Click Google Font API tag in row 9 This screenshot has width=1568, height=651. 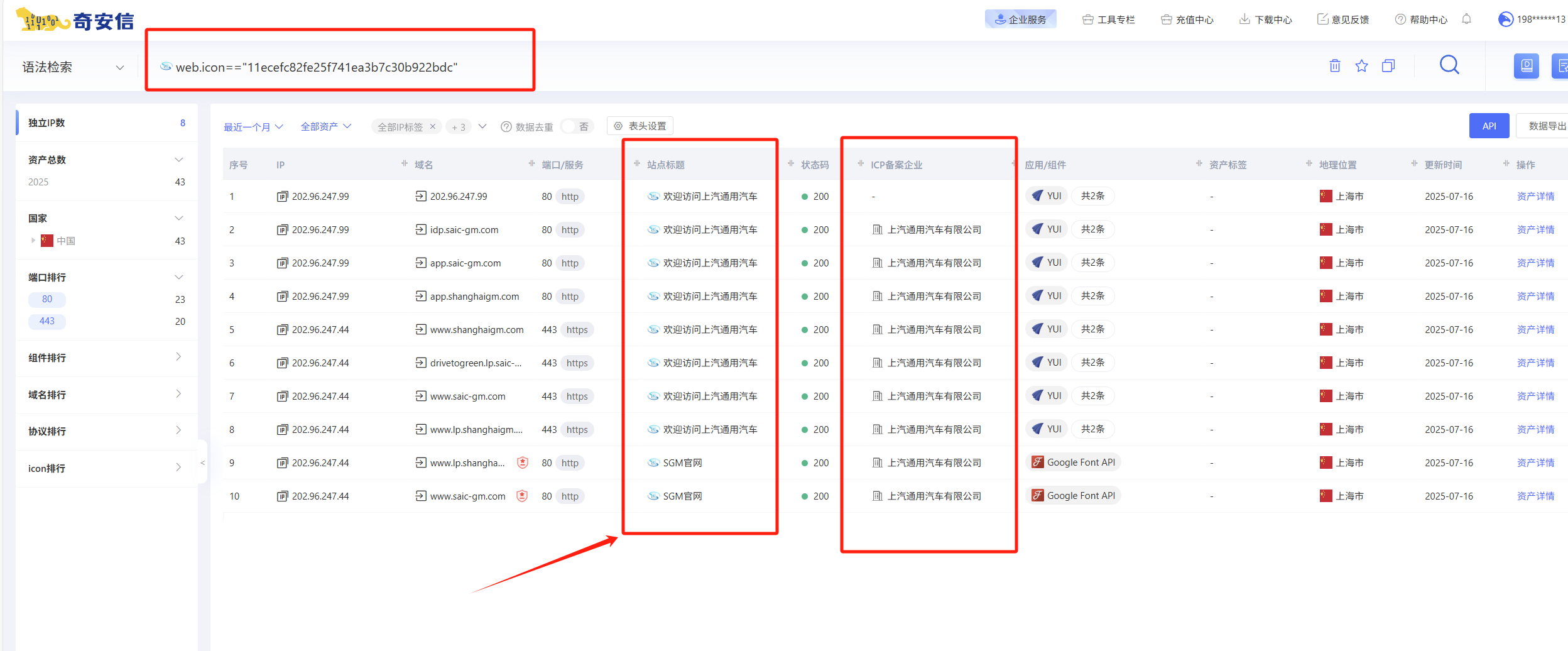(1074, 462)
